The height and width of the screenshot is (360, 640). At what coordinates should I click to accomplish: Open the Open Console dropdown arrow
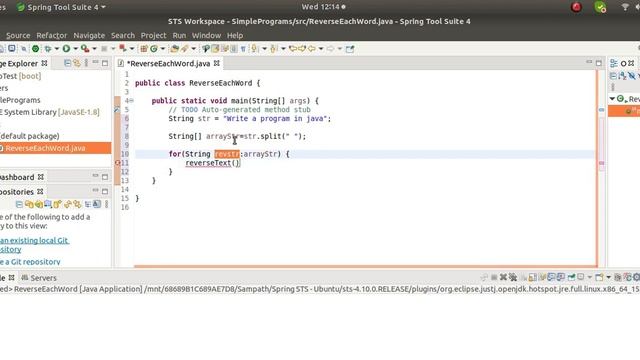[609, 278]
